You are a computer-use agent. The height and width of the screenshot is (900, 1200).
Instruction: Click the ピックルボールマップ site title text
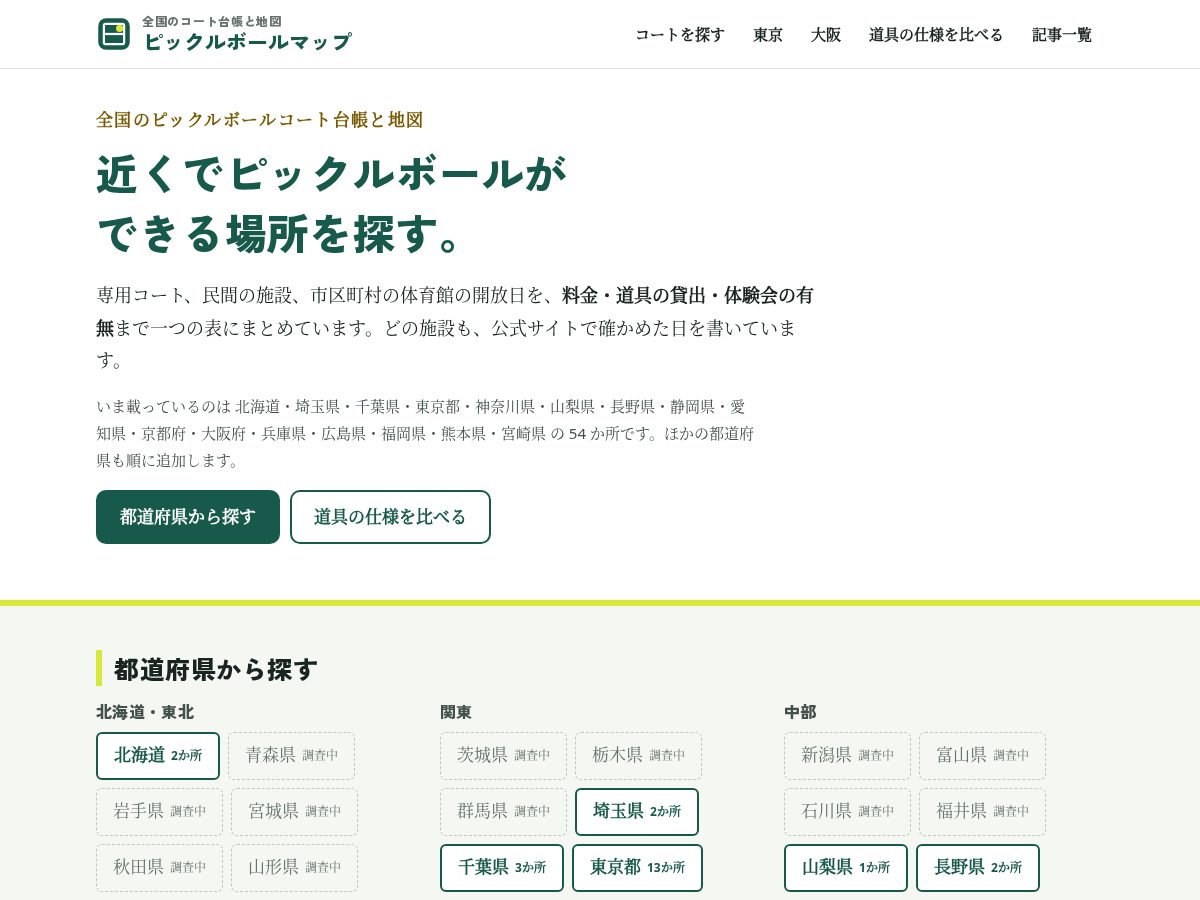247,42
